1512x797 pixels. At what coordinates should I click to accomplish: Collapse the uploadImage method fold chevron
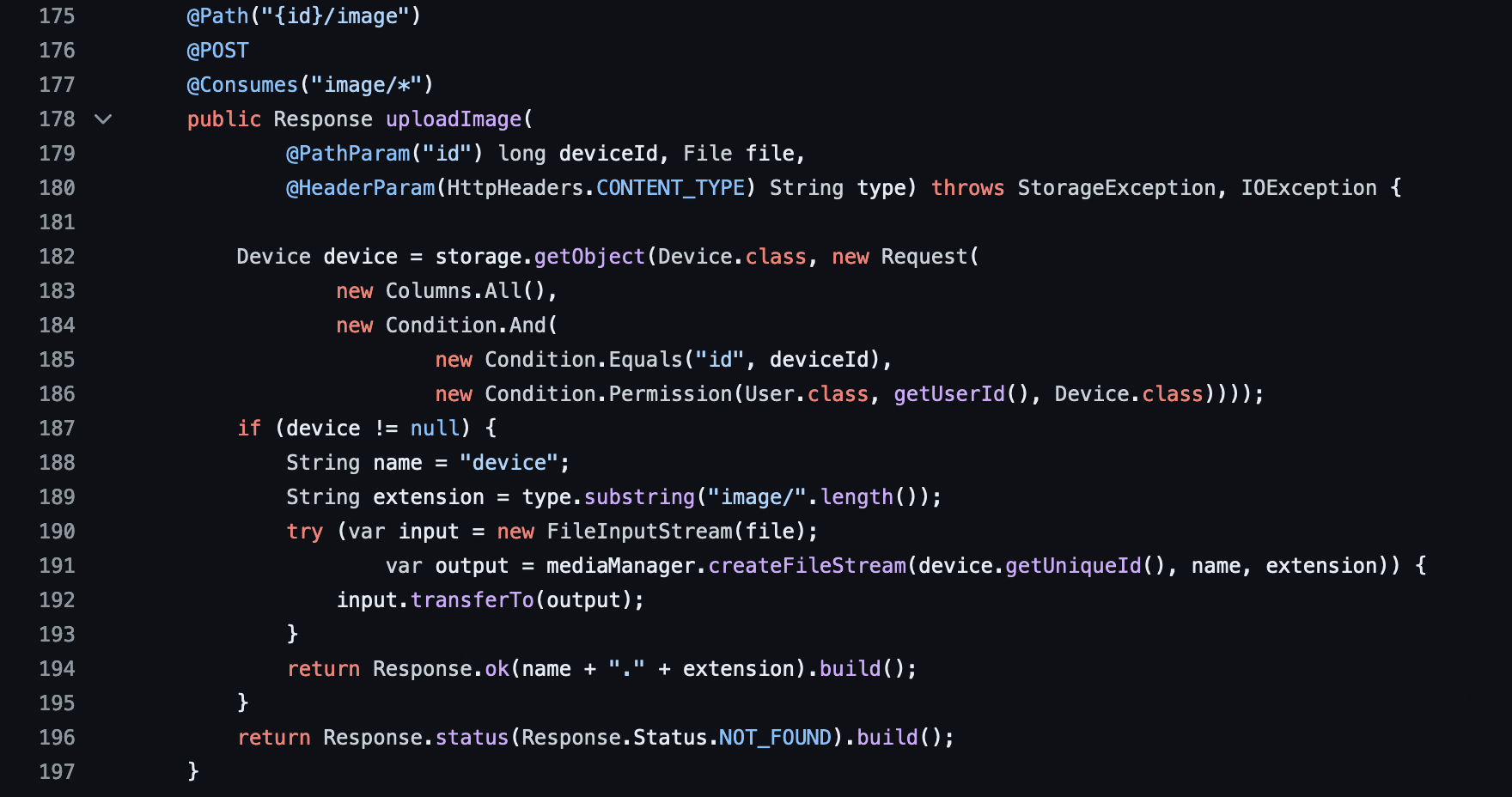[103, 119]
